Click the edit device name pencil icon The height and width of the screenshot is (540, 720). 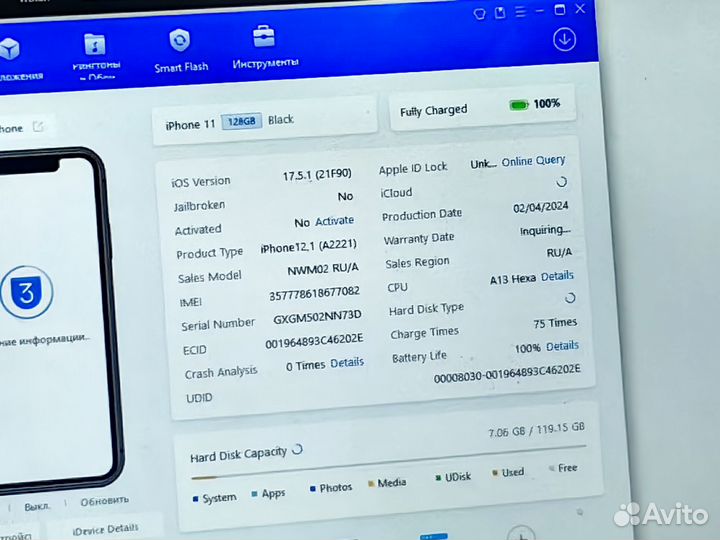[x=39, y=126]
